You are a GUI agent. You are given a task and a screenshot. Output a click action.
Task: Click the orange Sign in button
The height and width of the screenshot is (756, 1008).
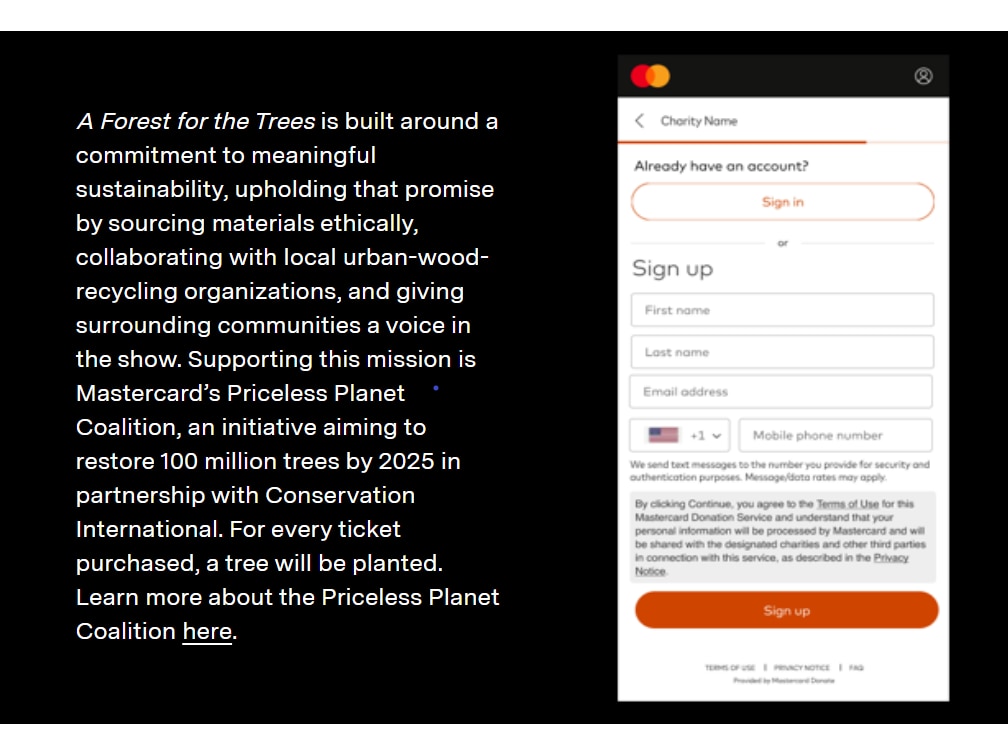tap(782, 202)
